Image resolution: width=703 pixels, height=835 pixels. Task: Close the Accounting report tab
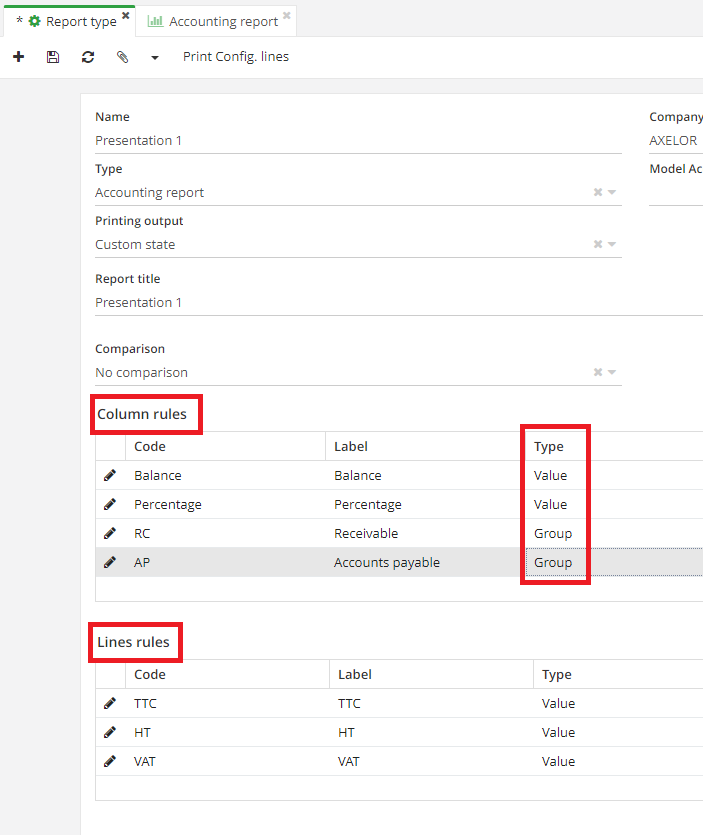287,16
